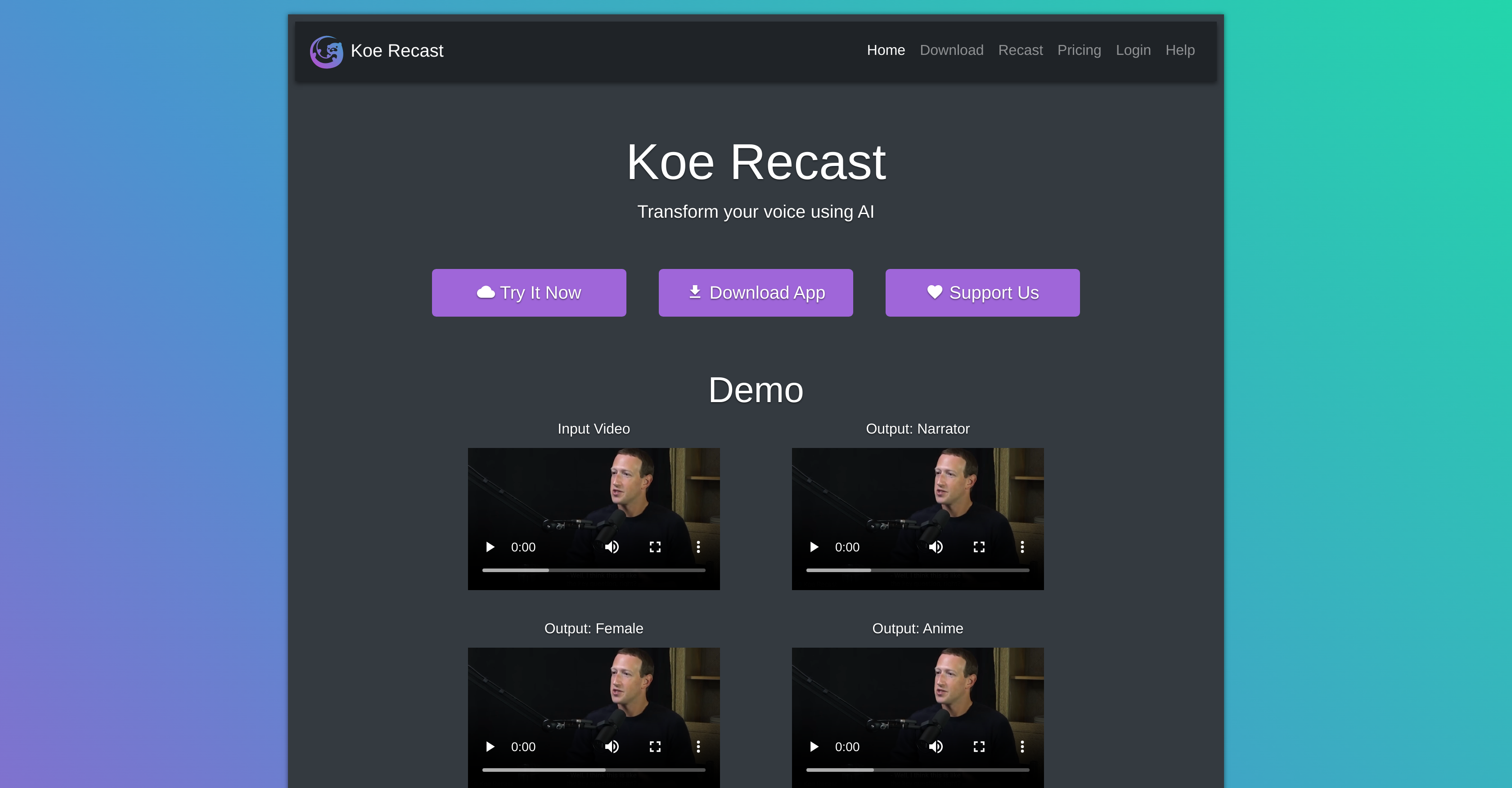Image resolution: width=1512 pixels, height=788 pixels.
Task: Click the Support Us button
Action: pos(982,292)
